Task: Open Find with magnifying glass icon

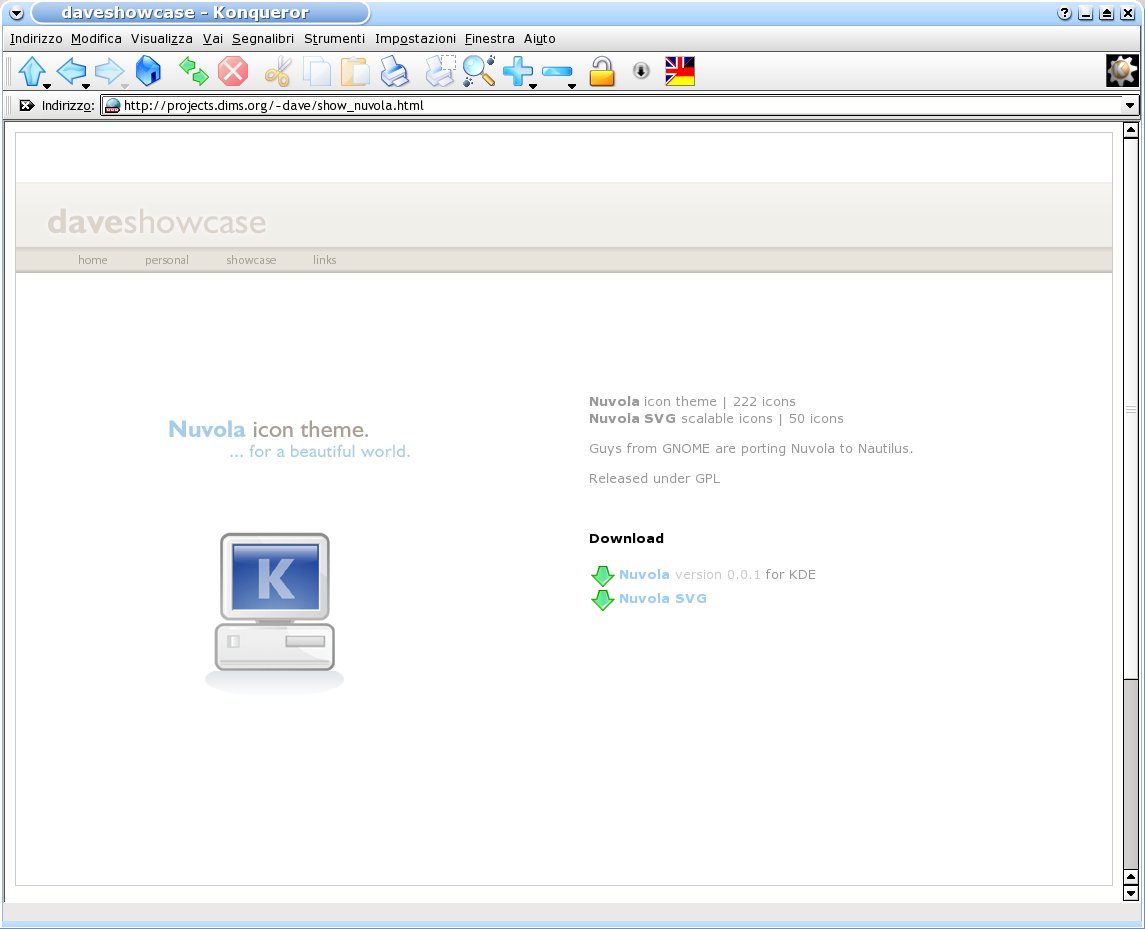Action: [479, 71]
